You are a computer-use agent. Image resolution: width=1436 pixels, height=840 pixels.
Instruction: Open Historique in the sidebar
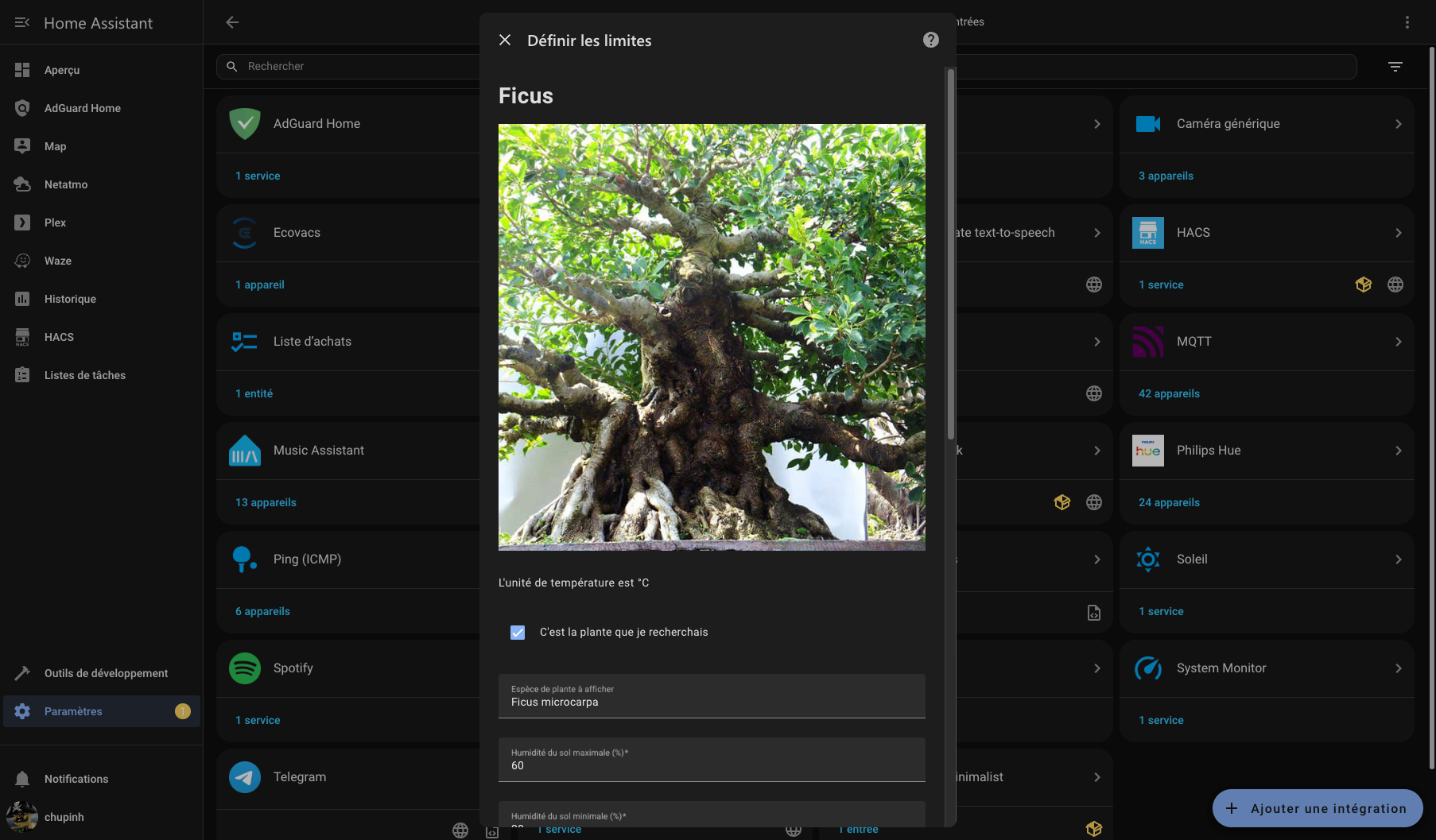(x=70, y=299)
